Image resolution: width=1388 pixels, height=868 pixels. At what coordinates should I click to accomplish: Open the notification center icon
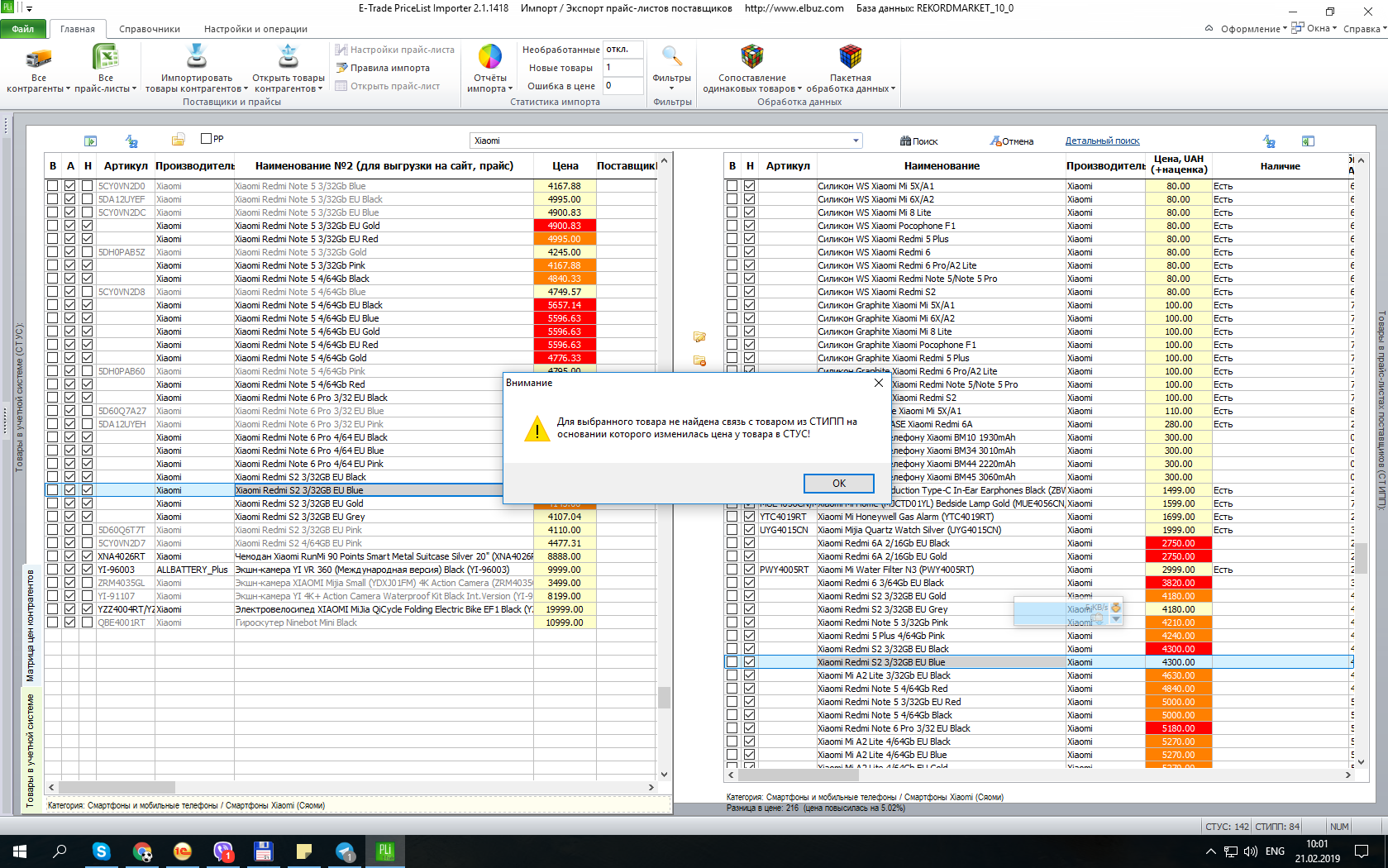click(1362, 851)
